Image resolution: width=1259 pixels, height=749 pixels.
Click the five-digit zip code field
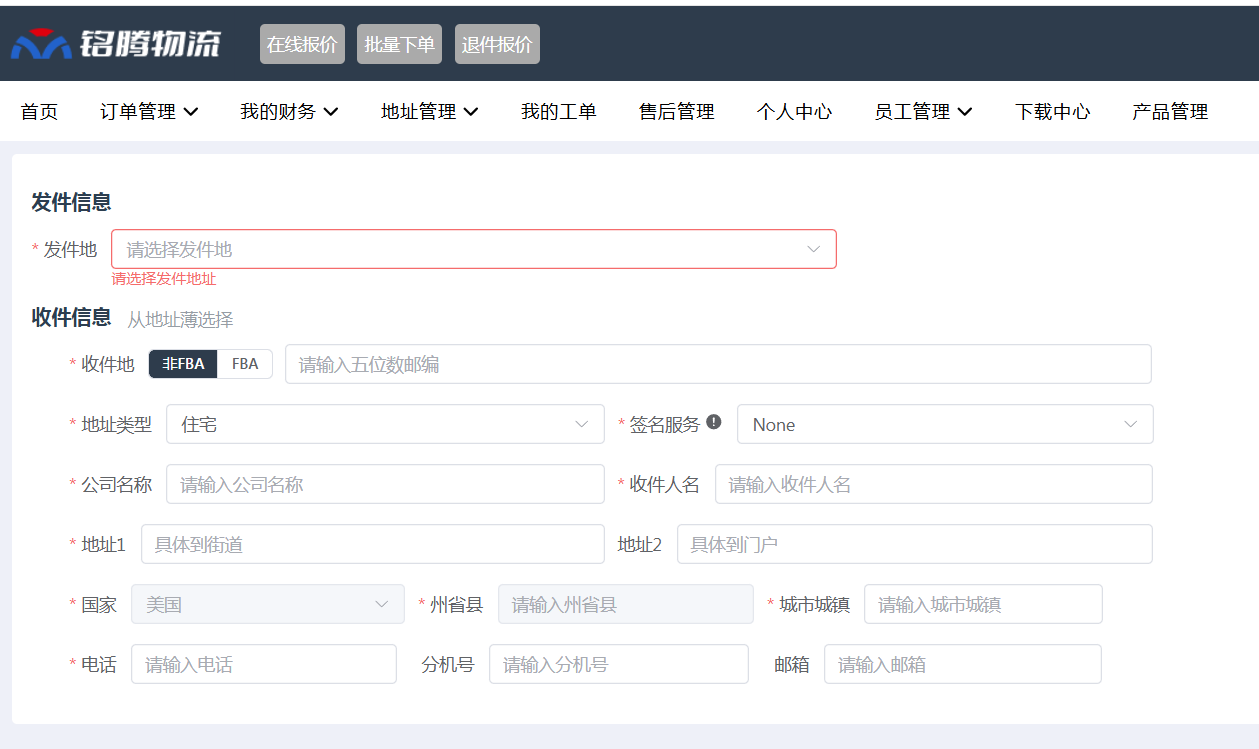[x=718, y=364]
